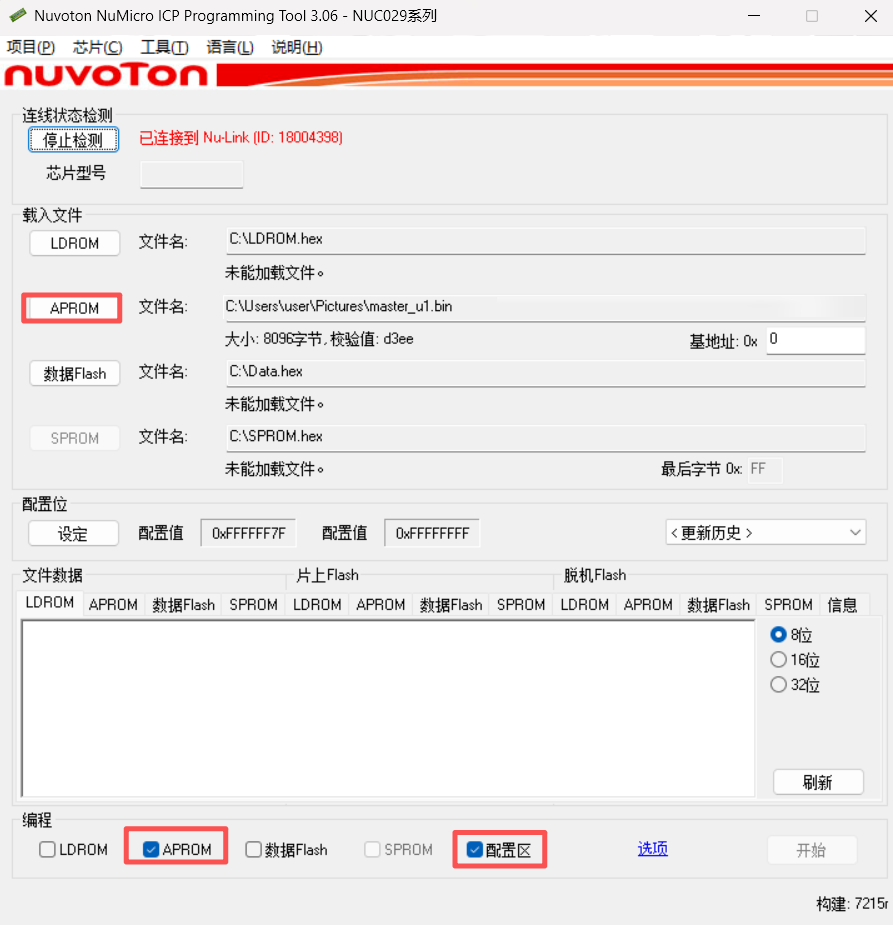Click the 停止检测 button
Image resolution: width=893 pixels, height=925 pixels.
[x=73, y=140]
